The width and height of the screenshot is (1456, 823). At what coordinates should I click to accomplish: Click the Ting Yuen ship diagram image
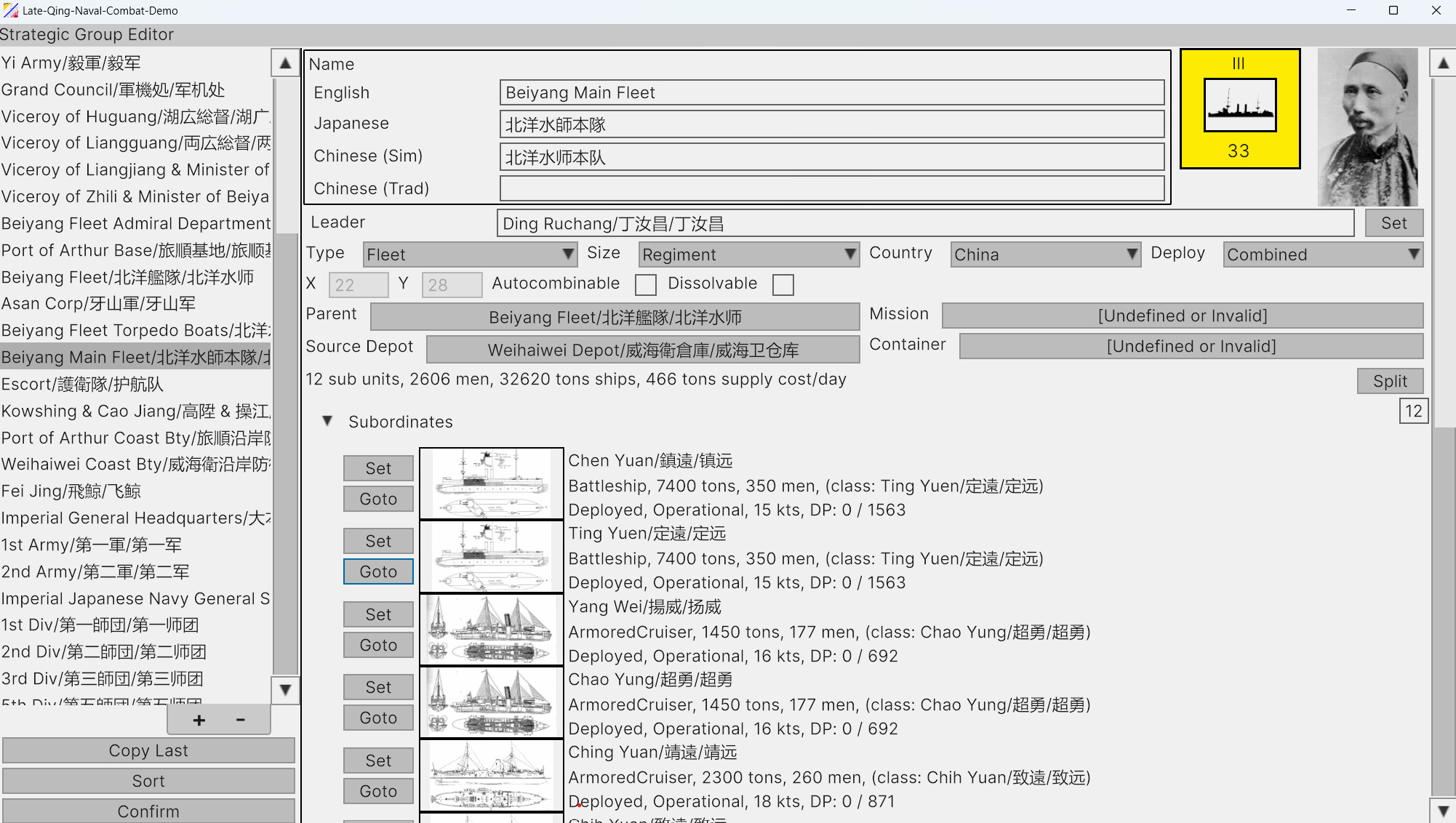[x=491, y=556]
